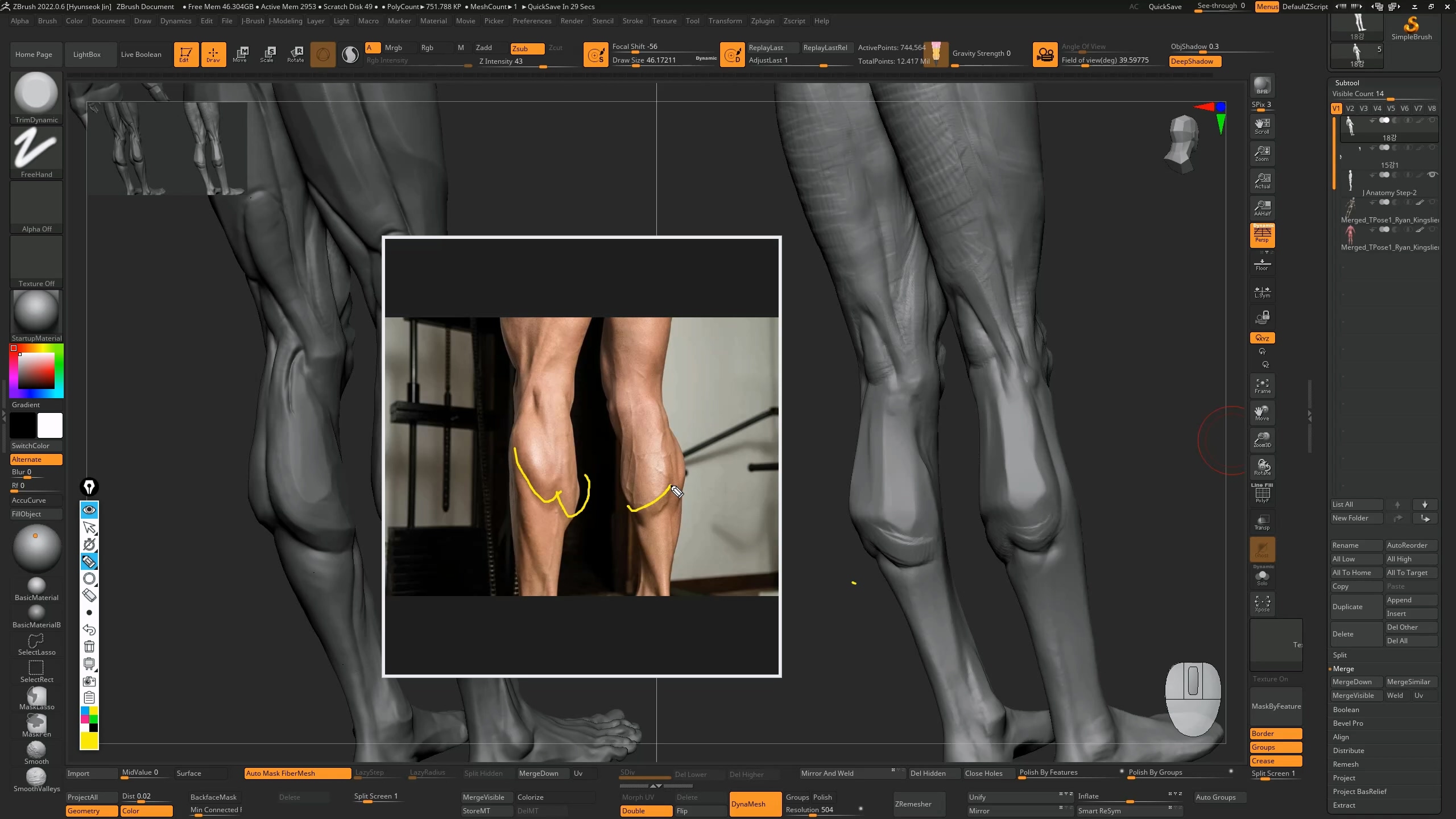This screenshot has width=1456, height=819.
Task: Turn off Zsub mode
Action: 527,48
